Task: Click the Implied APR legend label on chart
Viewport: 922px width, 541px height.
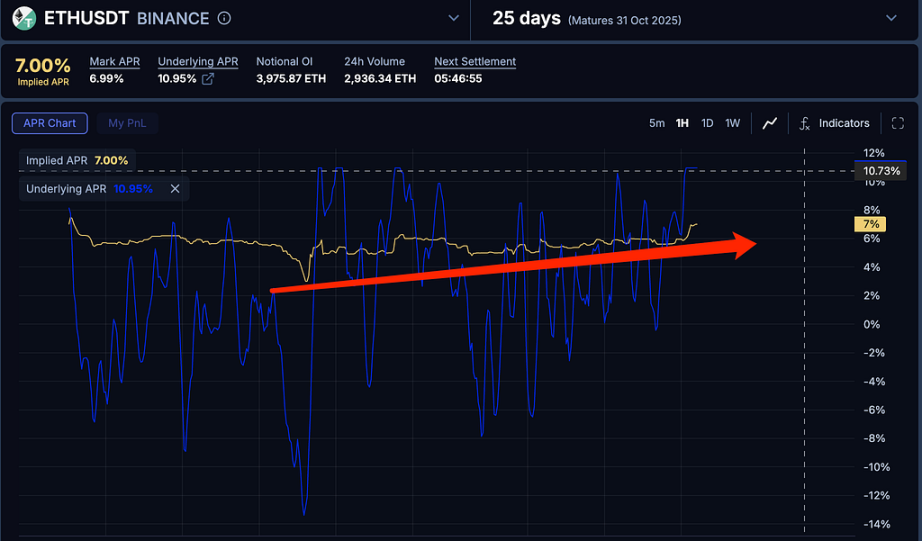Action: pyautogui.click(x=57, y=160)
